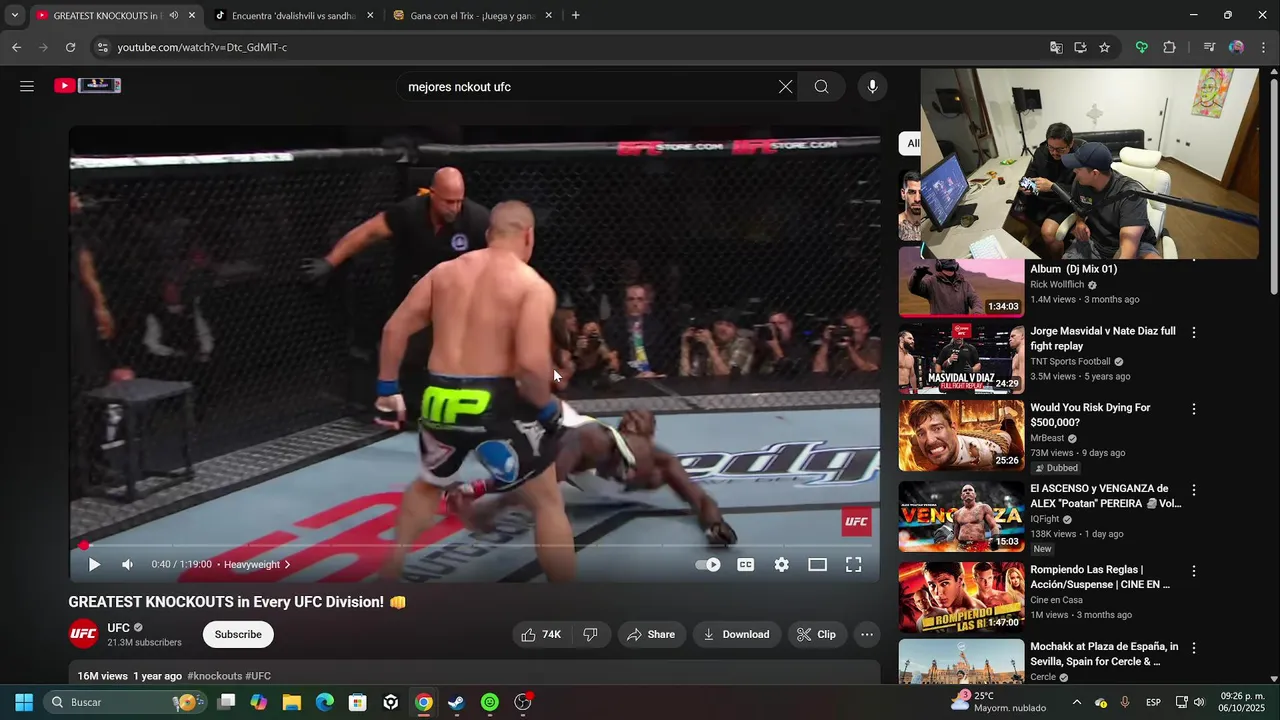Image resolution: width=1280 pixels, height=720 pixels.
Task: Turn on closed captions
Action: (x=746, y=565)
